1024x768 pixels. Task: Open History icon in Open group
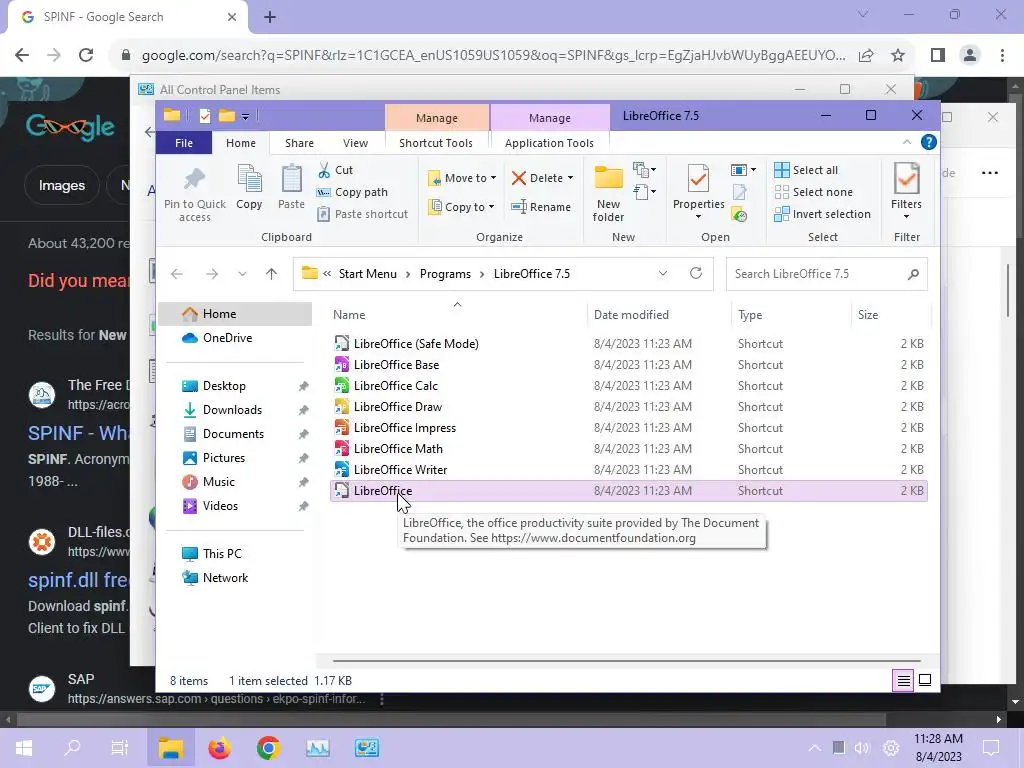[x=739, y=215]
